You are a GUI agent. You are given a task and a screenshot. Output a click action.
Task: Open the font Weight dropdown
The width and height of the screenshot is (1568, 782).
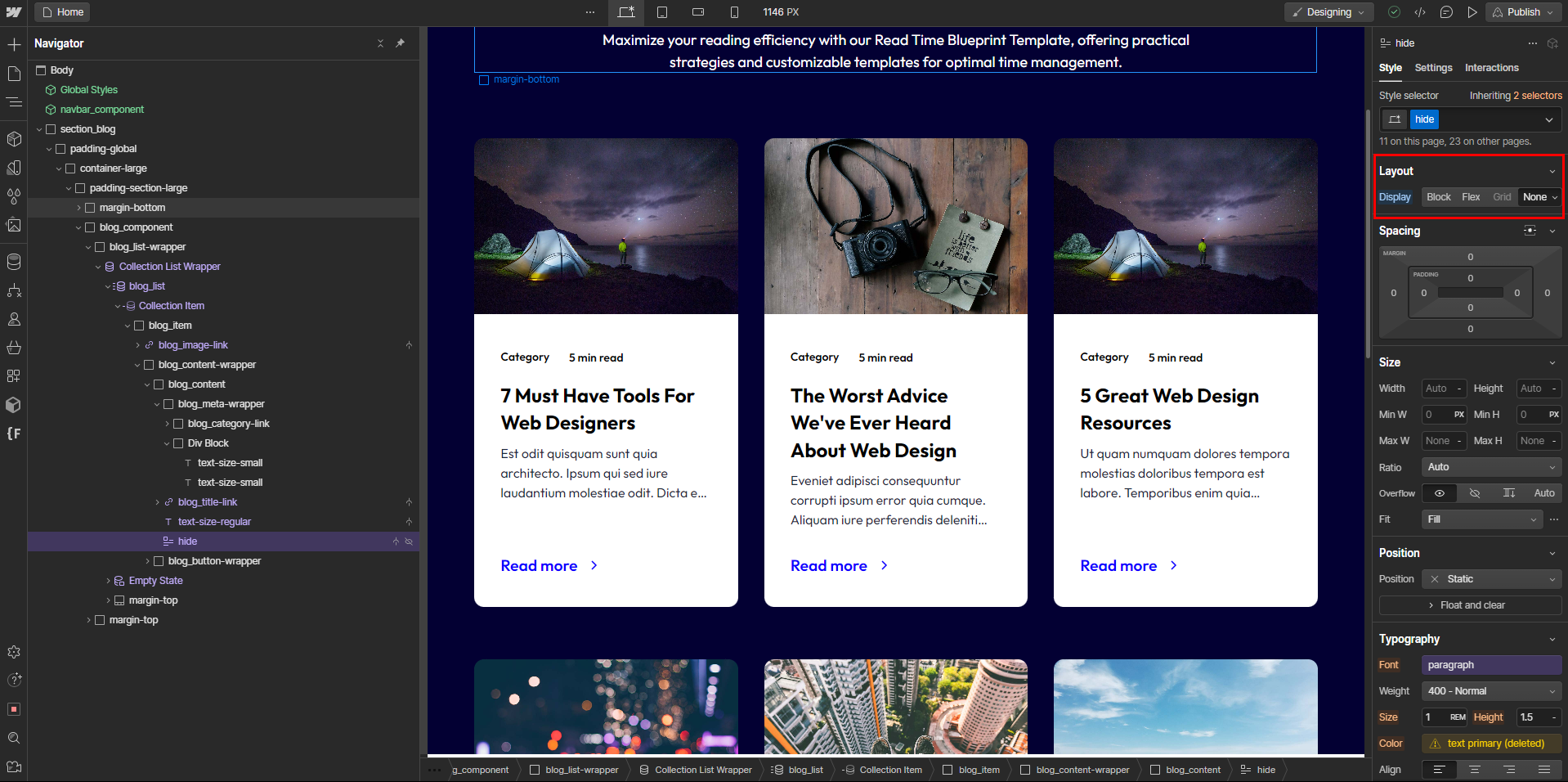pos(1492,691)
